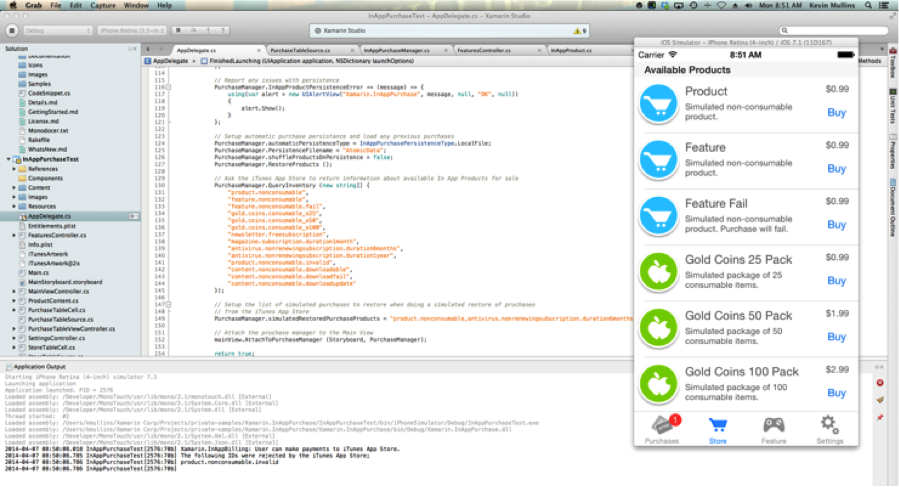Screen dimensions: 899x487
Task: Open the Debug configuration dropdown
Action: (57, 30)
